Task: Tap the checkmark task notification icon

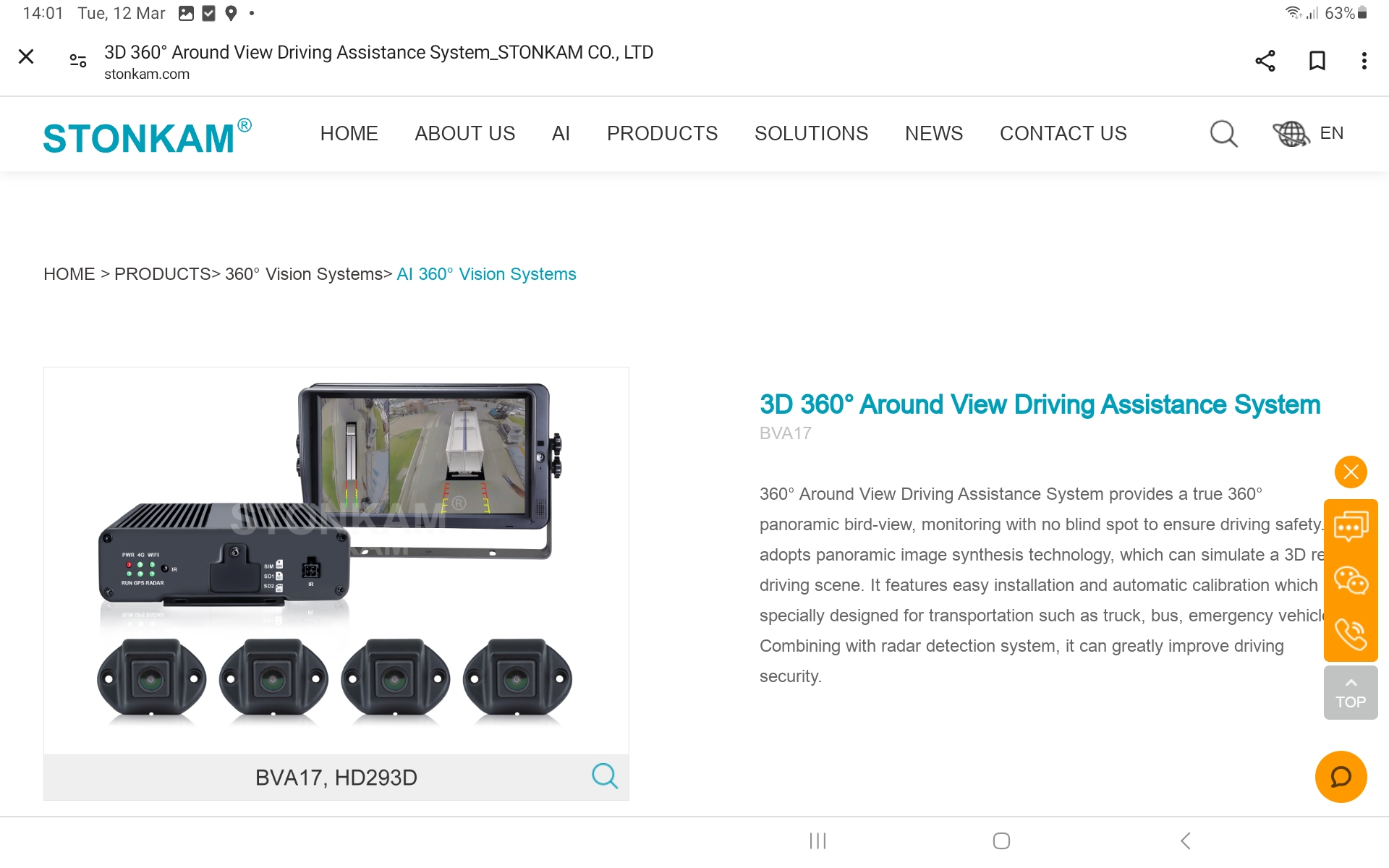Action: 208,13
